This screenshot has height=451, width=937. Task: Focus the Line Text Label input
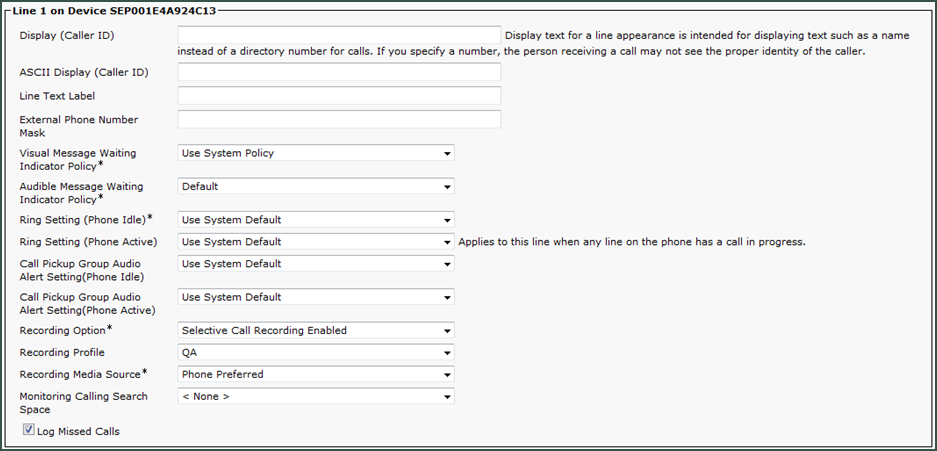[x=339, y=96]
